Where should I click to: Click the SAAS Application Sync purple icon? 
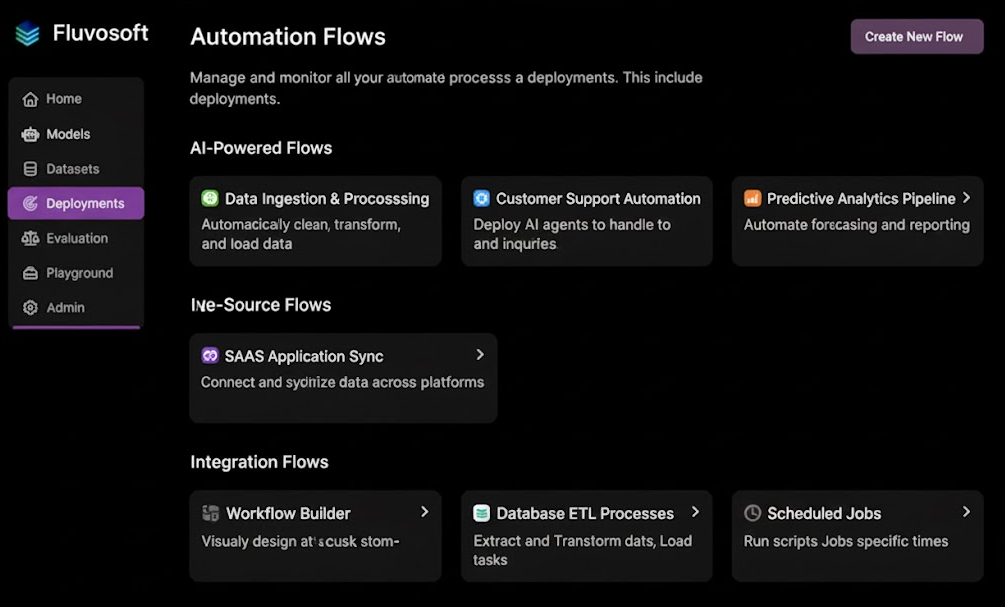210,355
